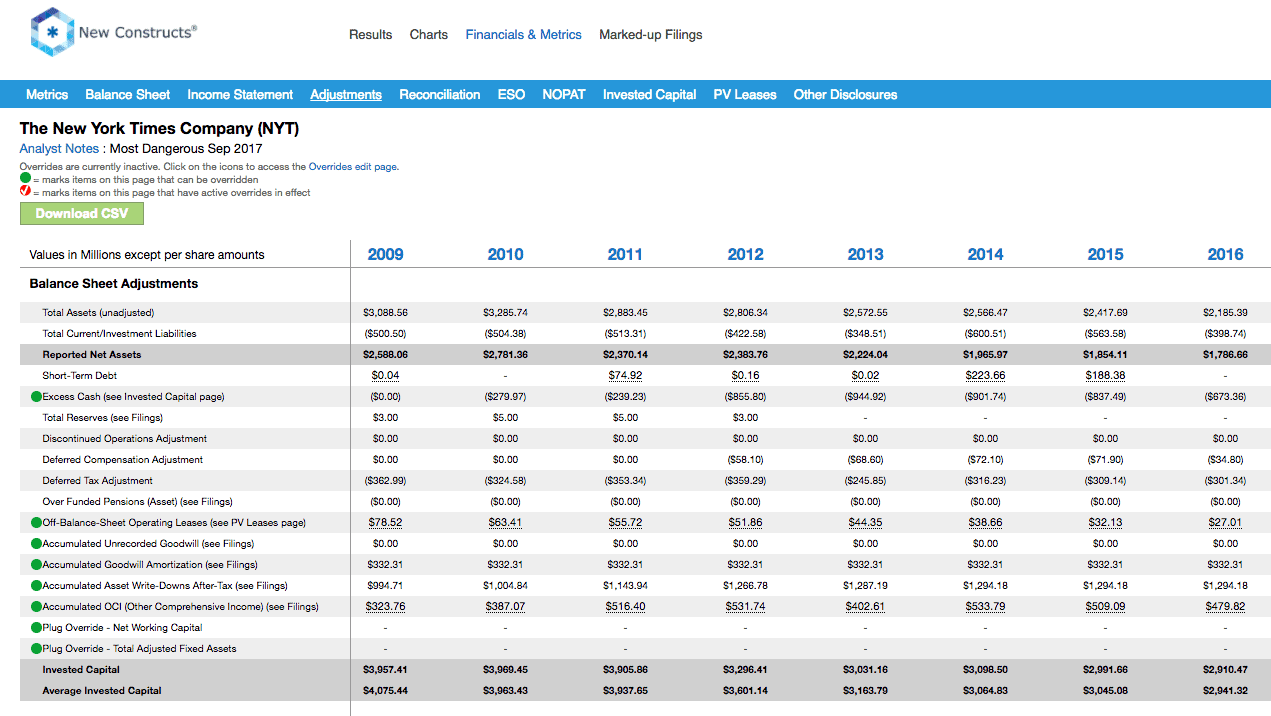Click 2014 Short-Term Debt value $223.66
The height and width of the screenshot is (716, 1271).
986,376
